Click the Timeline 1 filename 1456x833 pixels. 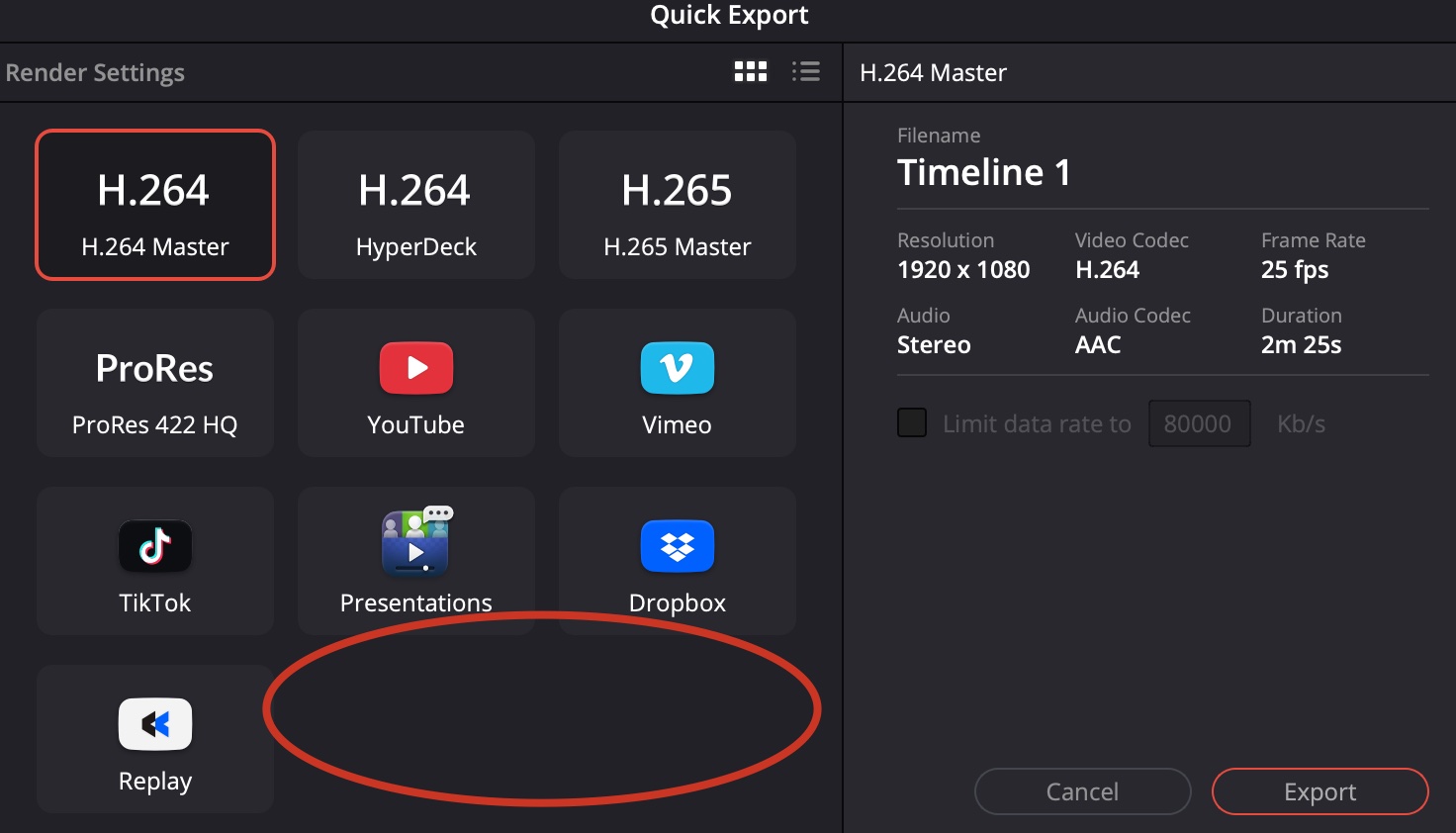pos(984,172)
